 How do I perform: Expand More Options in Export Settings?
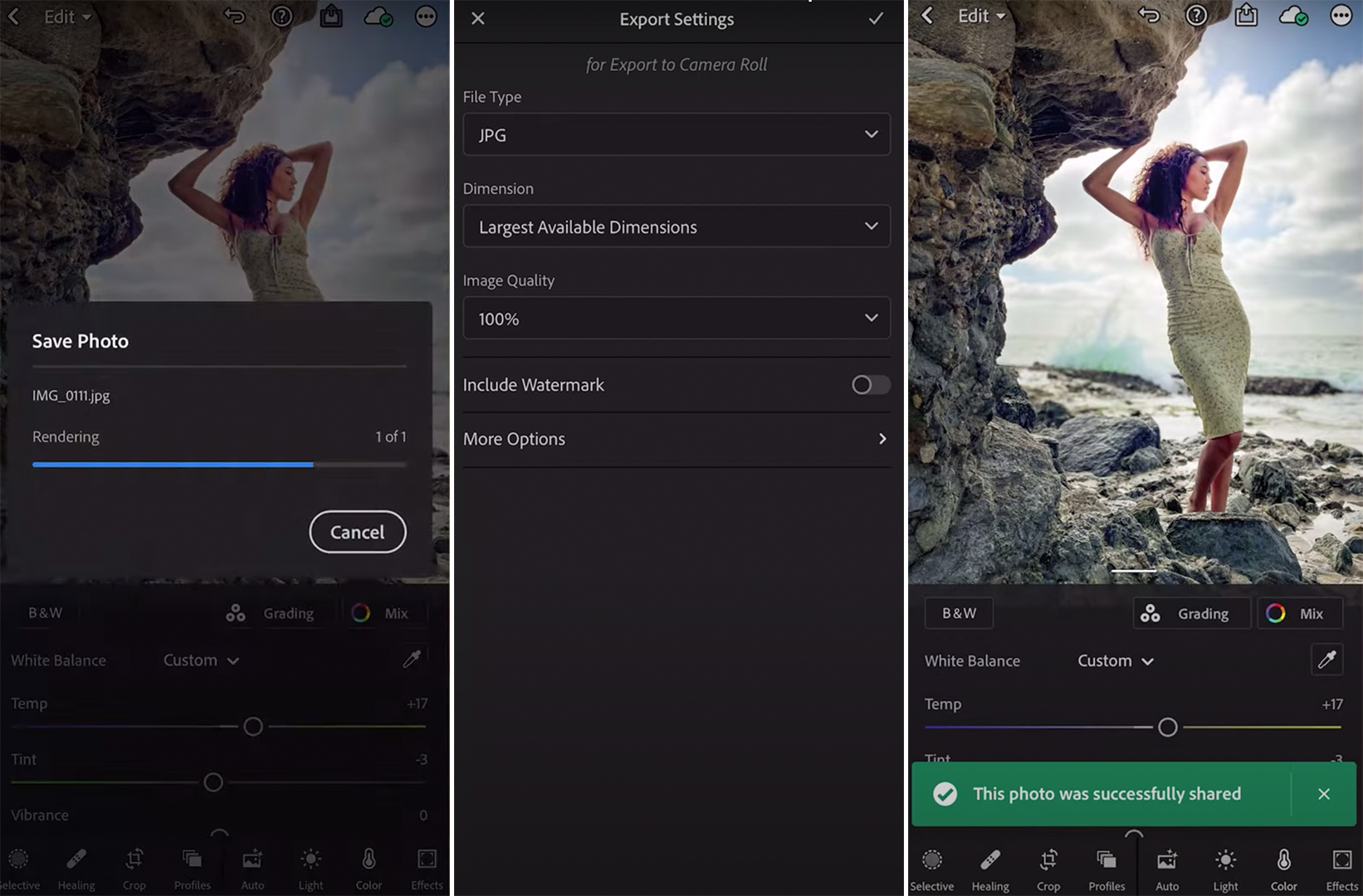click(676, 439)
